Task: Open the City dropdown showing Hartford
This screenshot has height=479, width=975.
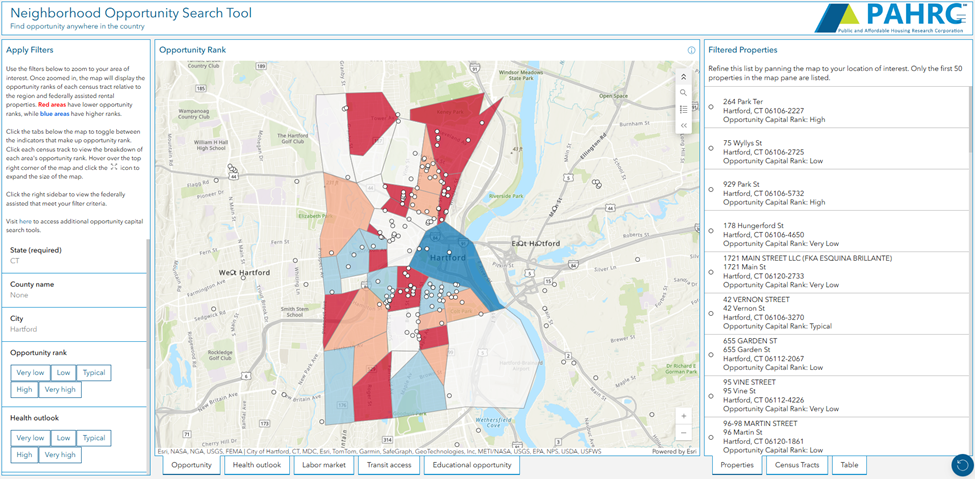Action: click(x=75, y=328)
